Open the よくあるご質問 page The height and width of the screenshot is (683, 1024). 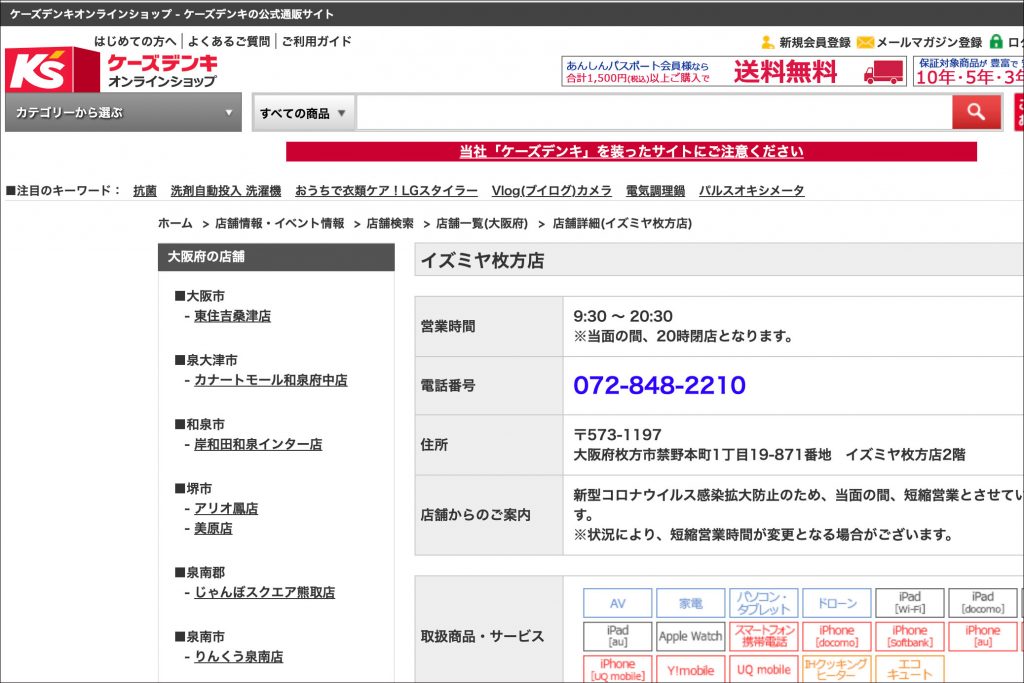pos(229,42)
